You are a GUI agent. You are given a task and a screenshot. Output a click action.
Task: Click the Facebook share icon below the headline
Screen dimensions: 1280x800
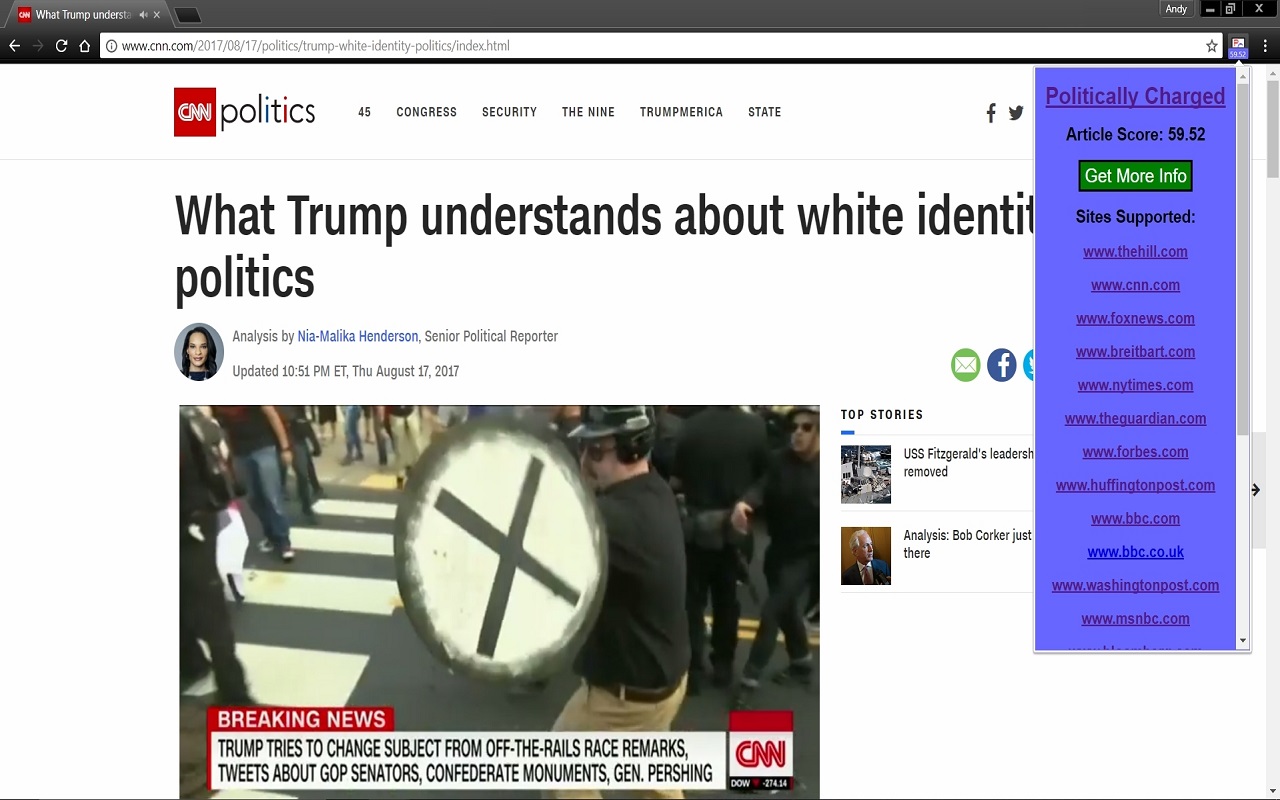1001,365
